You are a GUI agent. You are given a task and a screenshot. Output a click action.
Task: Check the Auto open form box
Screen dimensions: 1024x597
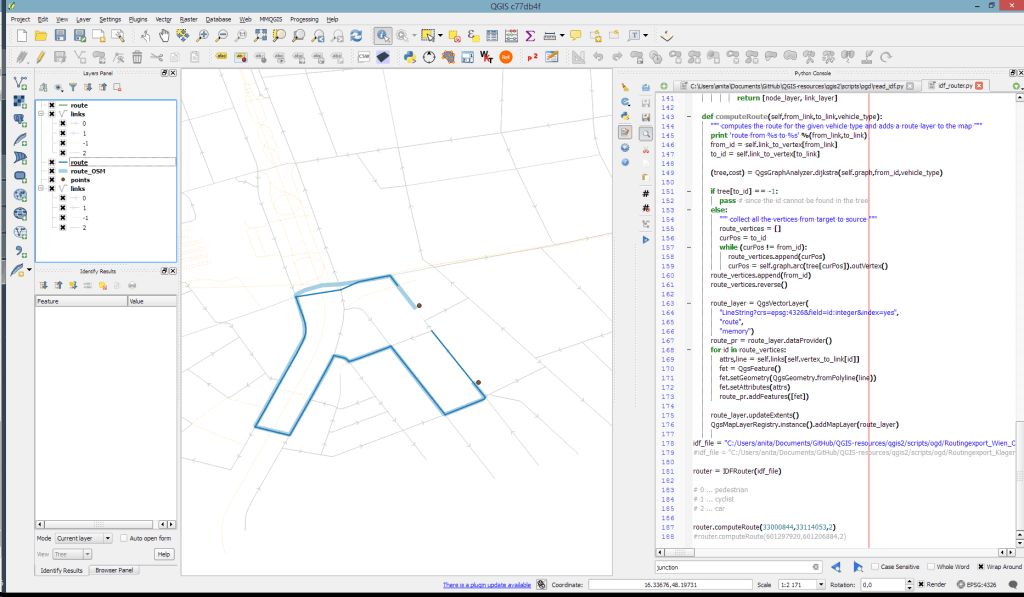coord(124,538)
